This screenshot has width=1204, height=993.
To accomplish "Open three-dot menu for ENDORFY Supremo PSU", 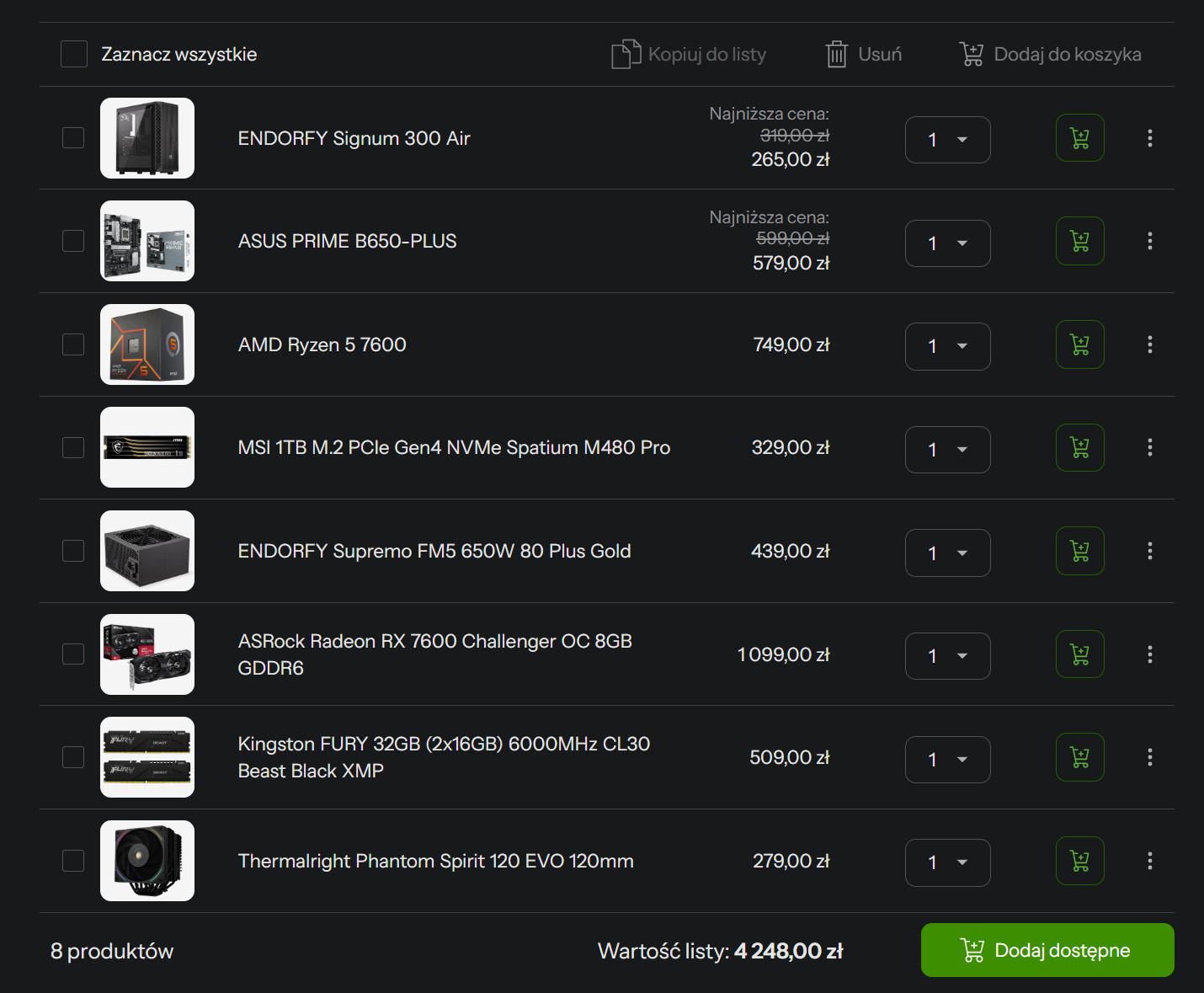I will click(x=1149, y=551).
